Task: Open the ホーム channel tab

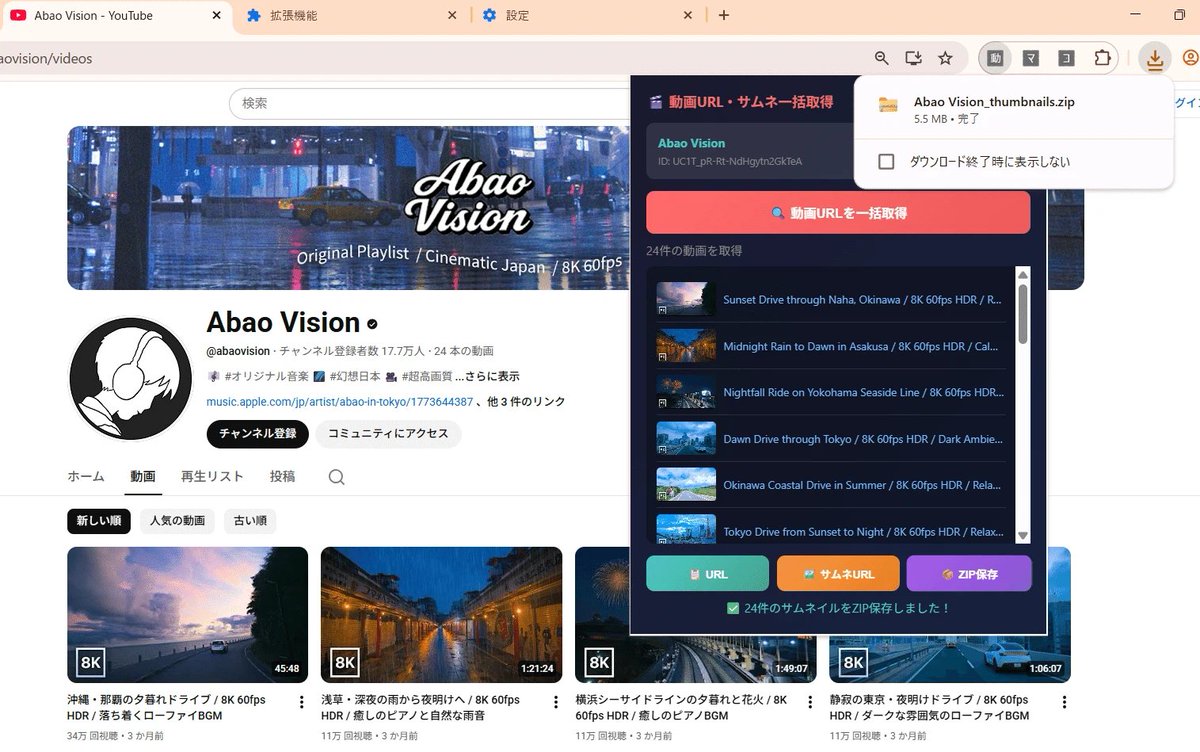Action: pos(86,477)
